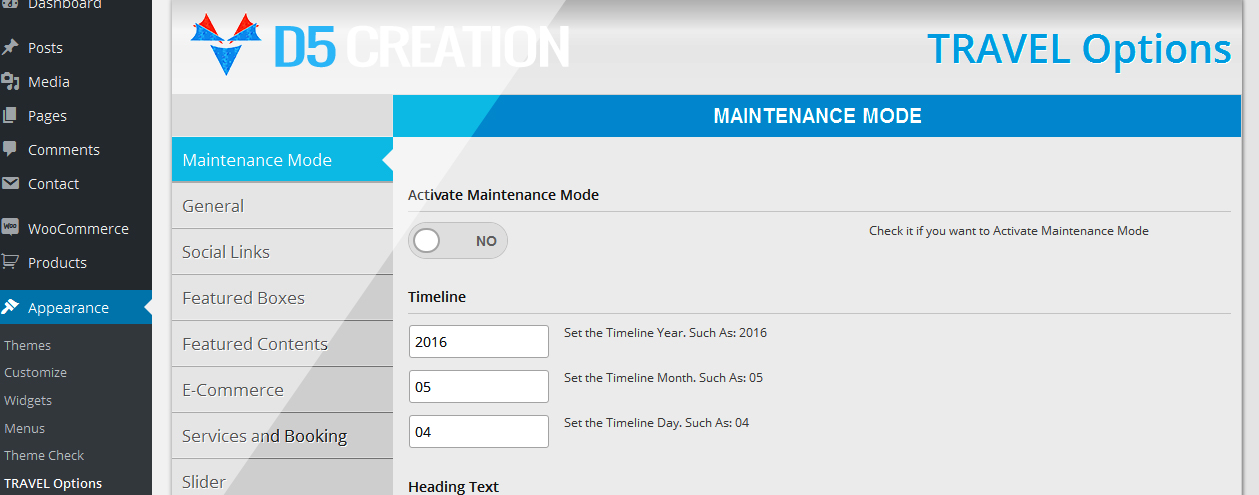Viewport: 1259px width, 495px height.
Task: Switch to Services and Booking tab
Action: click(x=282, y=436)
